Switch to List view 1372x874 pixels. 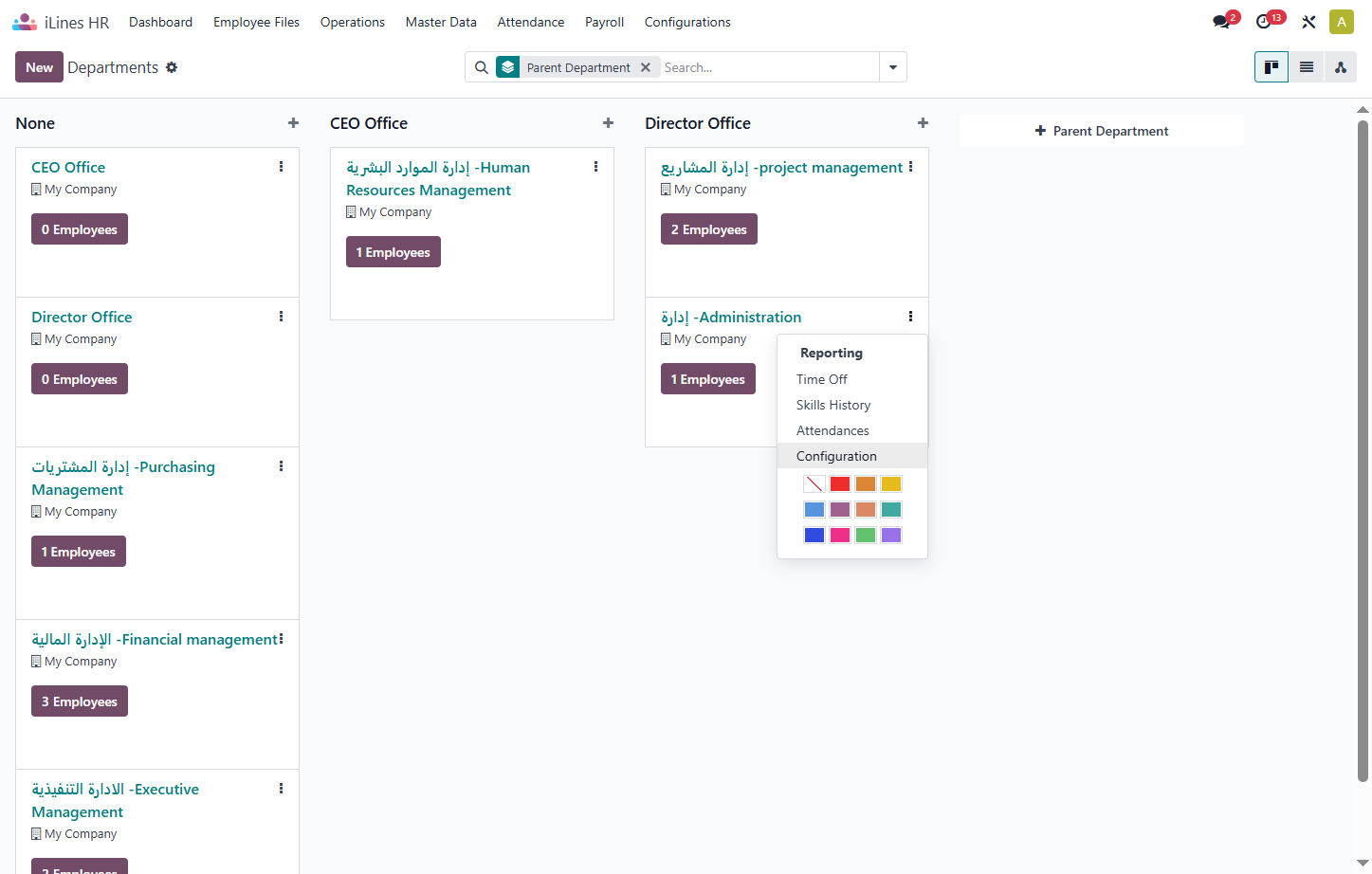1306,67
